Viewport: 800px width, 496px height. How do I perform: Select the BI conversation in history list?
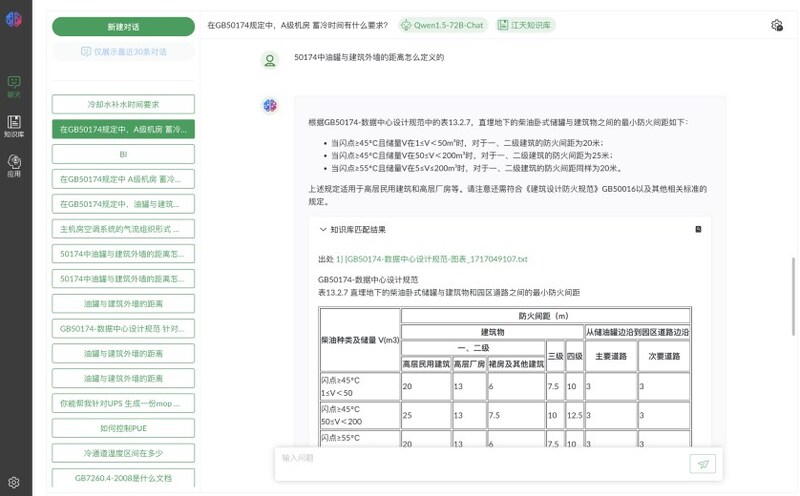123,154
